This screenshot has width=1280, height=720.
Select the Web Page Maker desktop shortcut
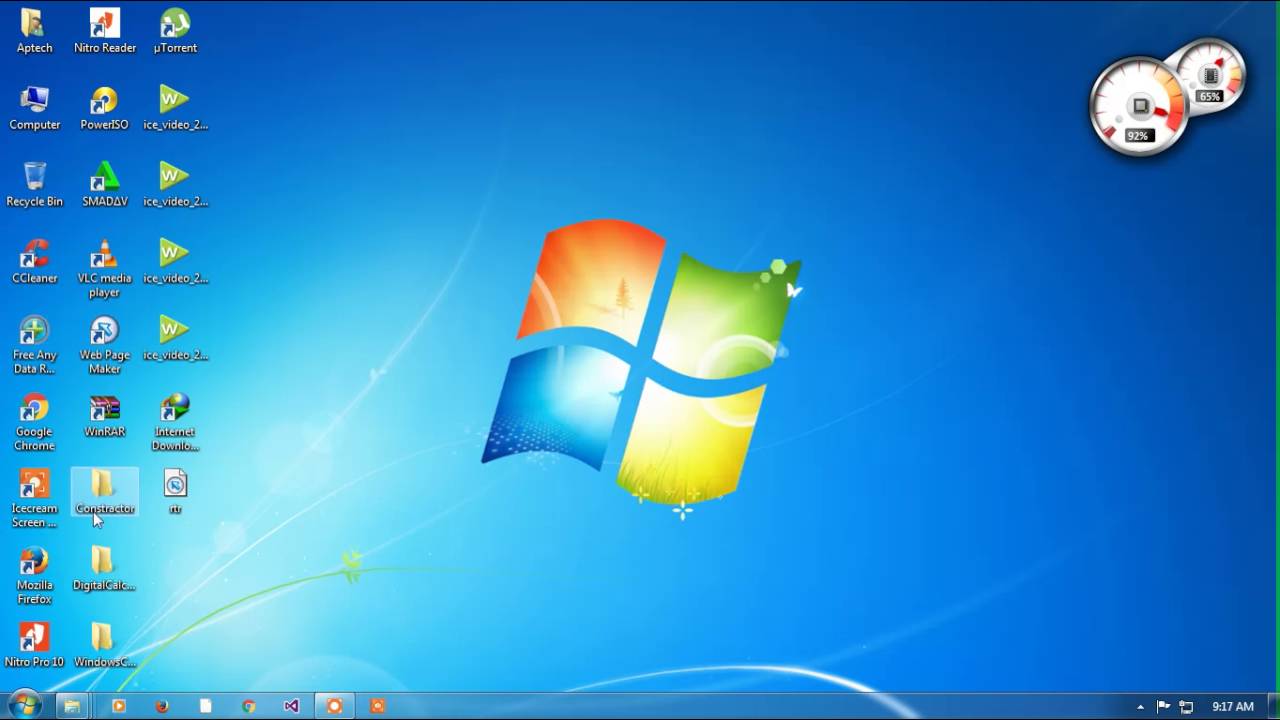tap(105, 345)
